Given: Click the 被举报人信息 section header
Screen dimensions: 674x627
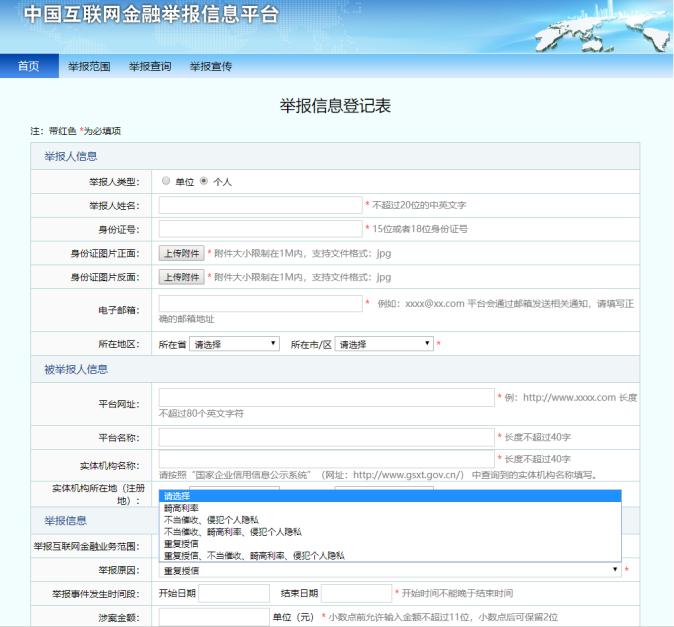Looking at the screenshot, I should pos(76,369).
